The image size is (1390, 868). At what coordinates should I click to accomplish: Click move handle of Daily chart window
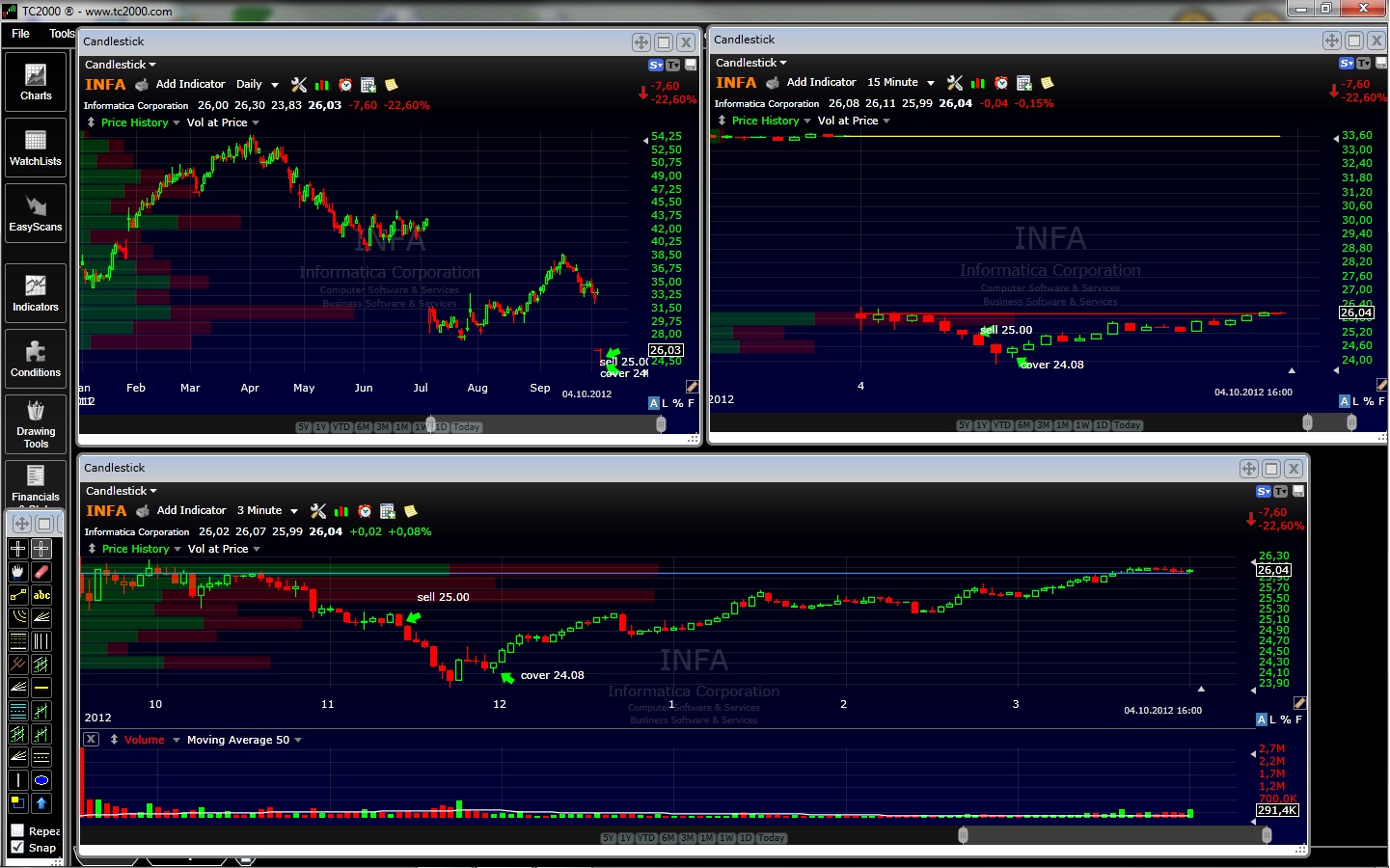(641, 42)
